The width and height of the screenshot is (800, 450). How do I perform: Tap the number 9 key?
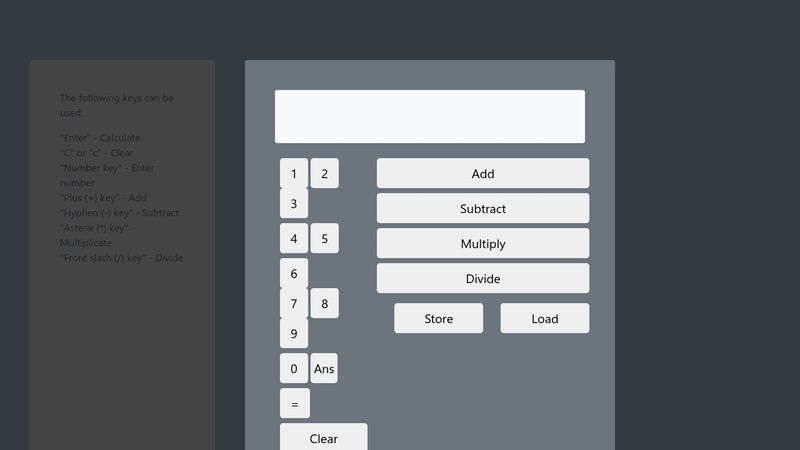[293, 334]
